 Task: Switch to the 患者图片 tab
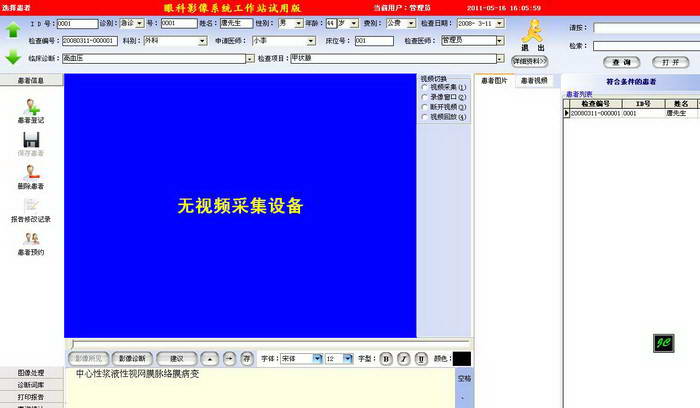coord(494,81)
